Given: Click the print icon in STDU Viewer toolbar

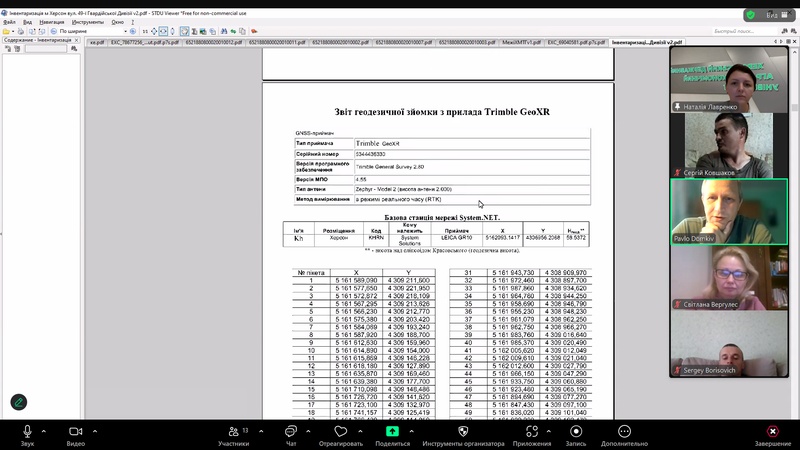Looking at the screenshot, I should point(21,31).
